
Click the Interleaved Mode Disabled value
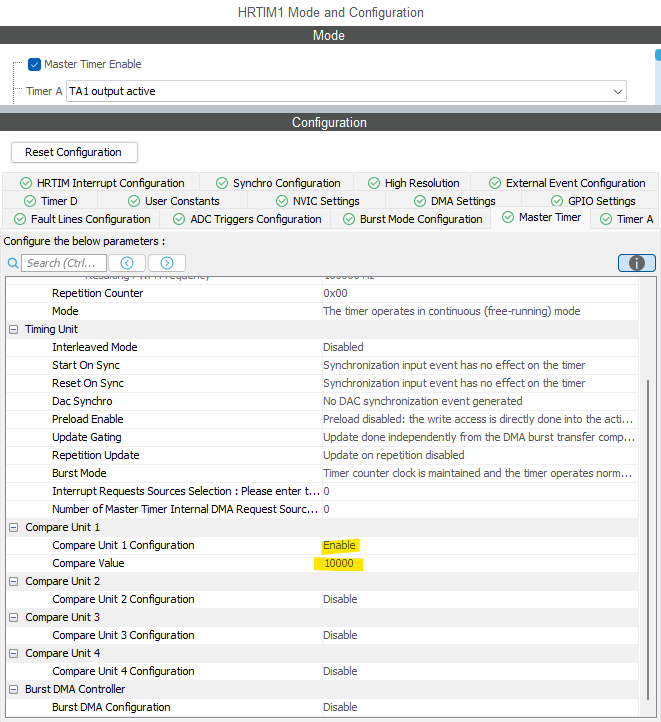click(x=343, y=347)
